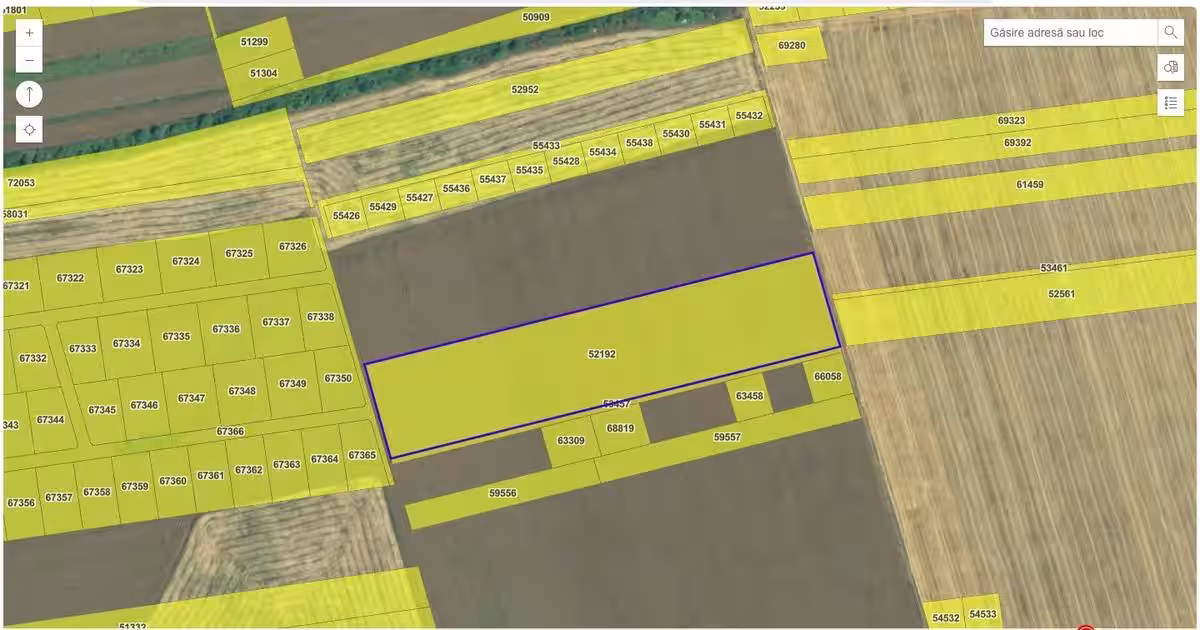
Task: Zoom out with the minus button
Action: coord(29,60)
